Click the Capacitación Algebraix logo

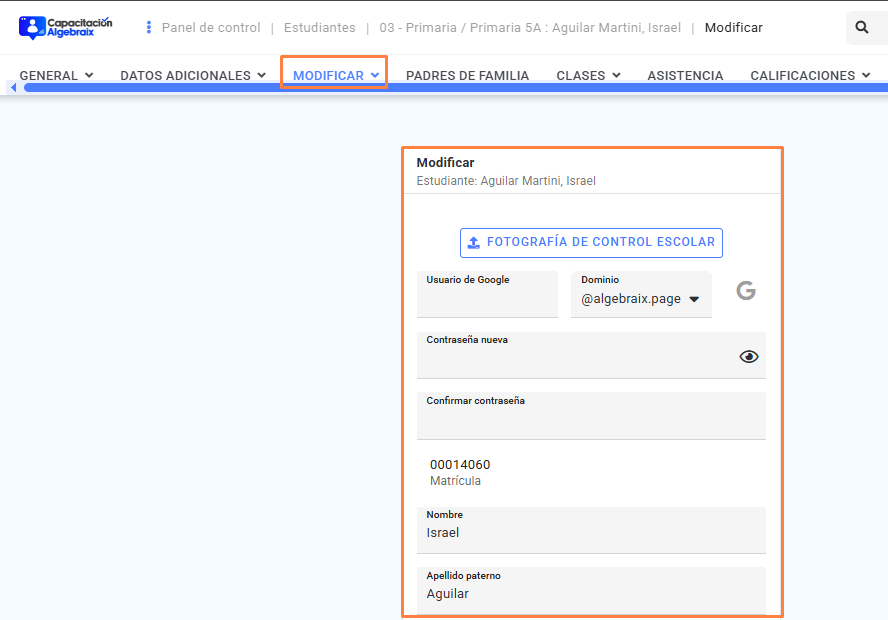point(66,27)
